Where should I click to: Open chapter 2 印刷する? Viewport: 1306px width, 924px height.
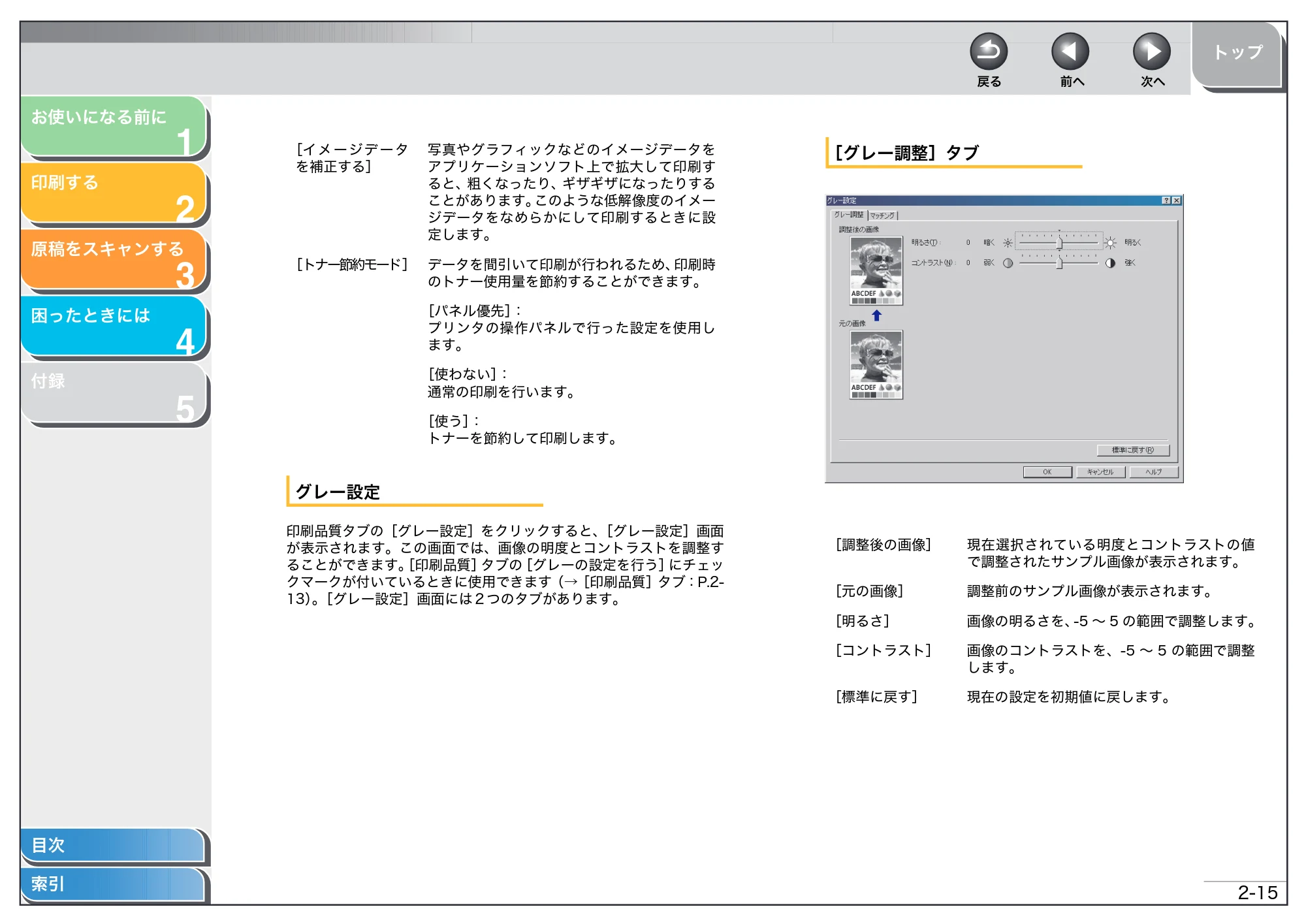coord(114,193)
